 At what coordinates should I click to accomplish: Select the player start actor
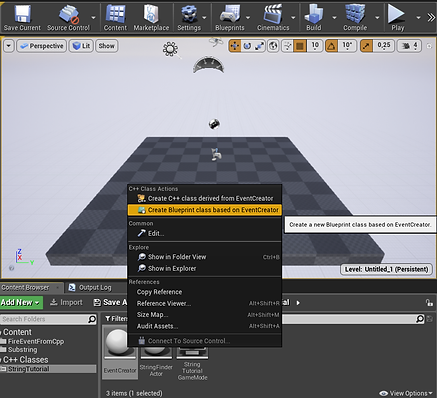coord(216,154)
